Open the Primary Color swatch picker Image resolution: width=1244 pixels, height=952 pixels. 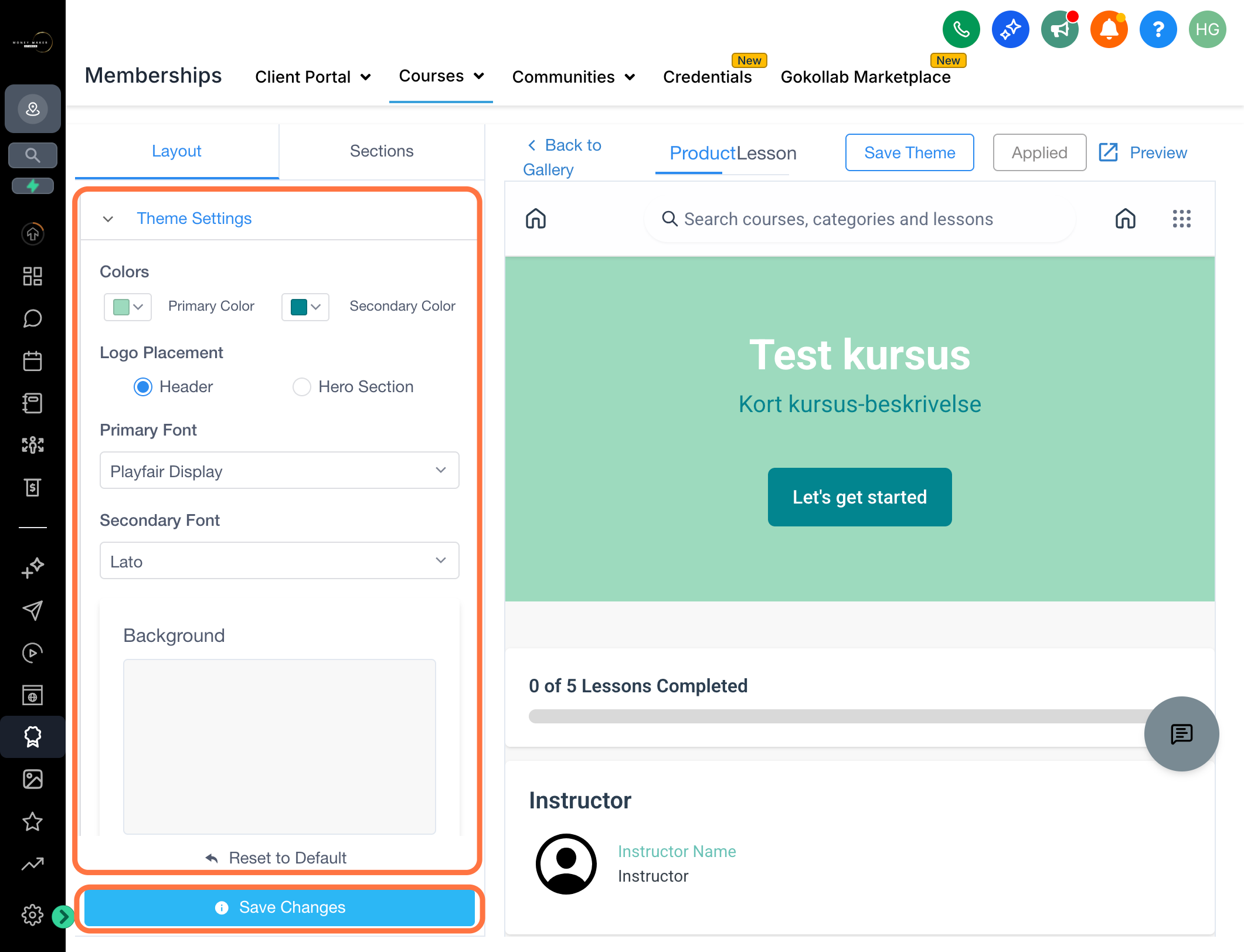(x=128, y=307)
